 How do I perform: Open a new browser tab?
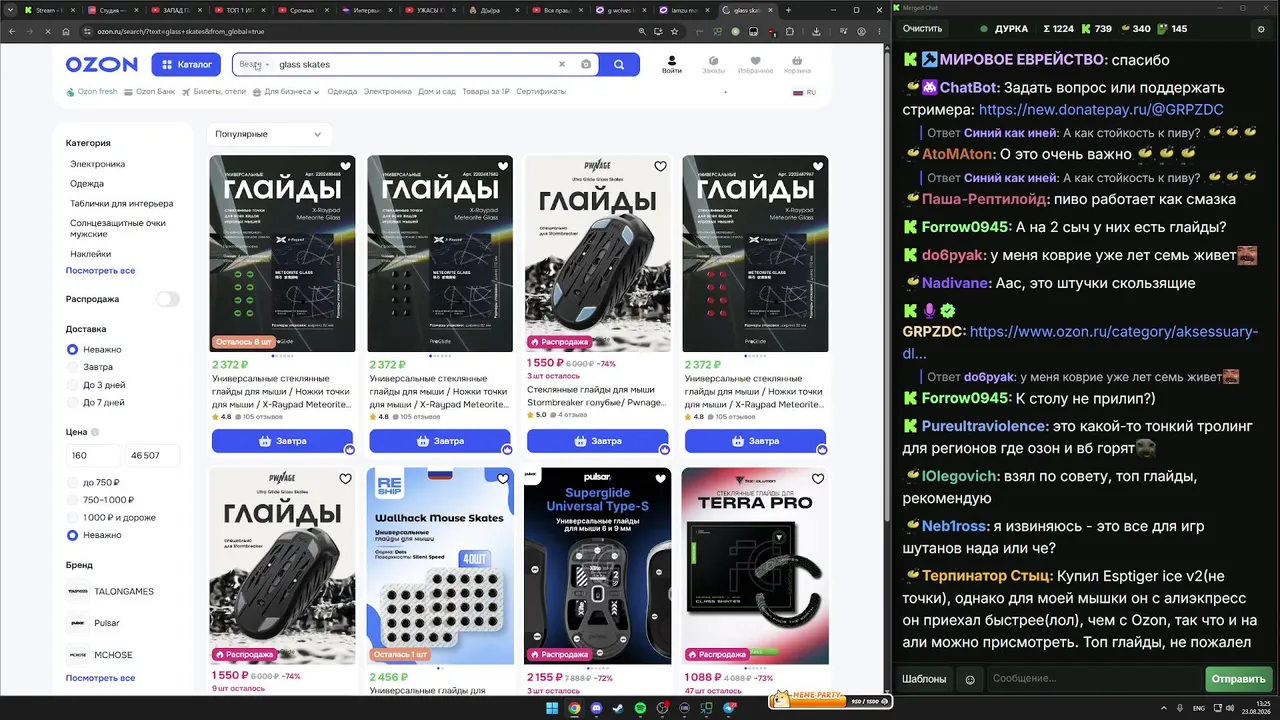click(x=789, y=10)
